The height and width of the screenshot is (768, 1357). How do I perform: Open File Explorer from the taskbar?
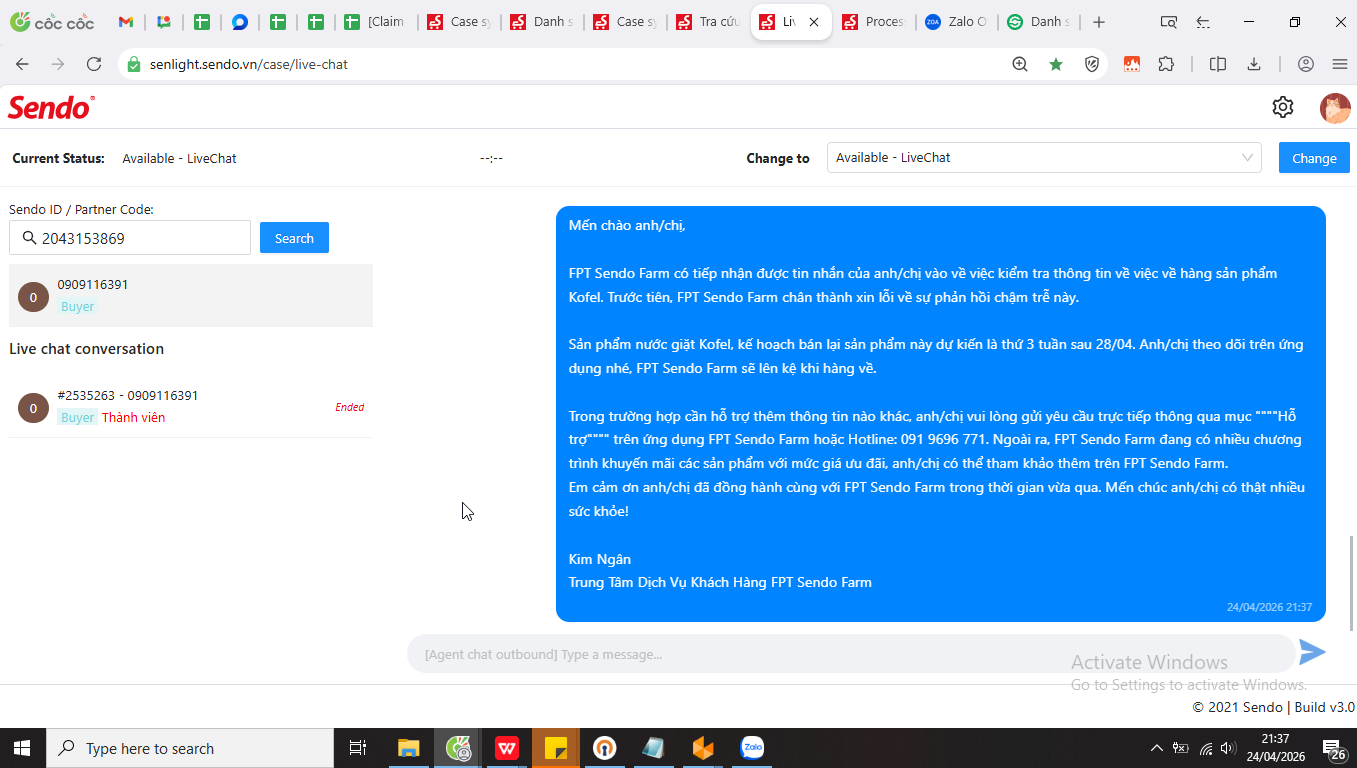(x=409, y=748)
